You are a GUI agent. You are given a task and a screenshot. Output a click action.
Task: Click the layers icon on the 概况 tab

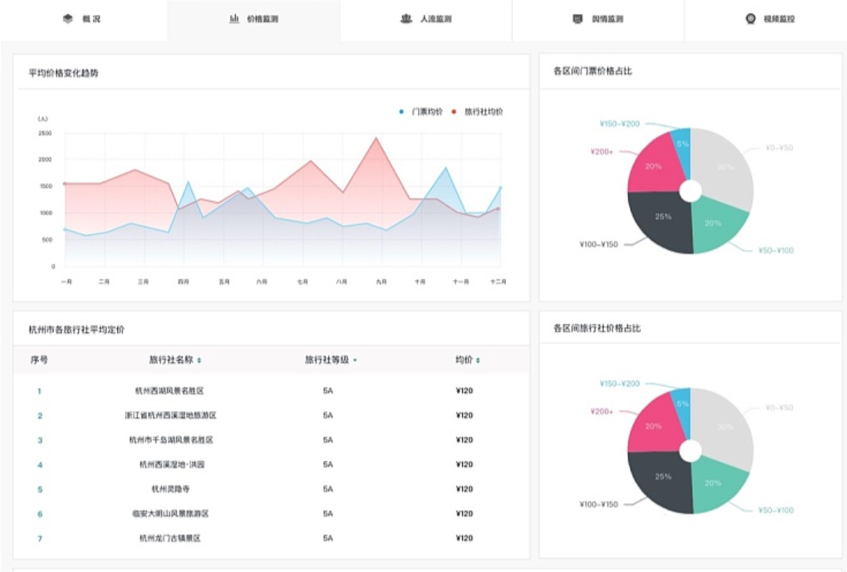[x=68, y=19]
